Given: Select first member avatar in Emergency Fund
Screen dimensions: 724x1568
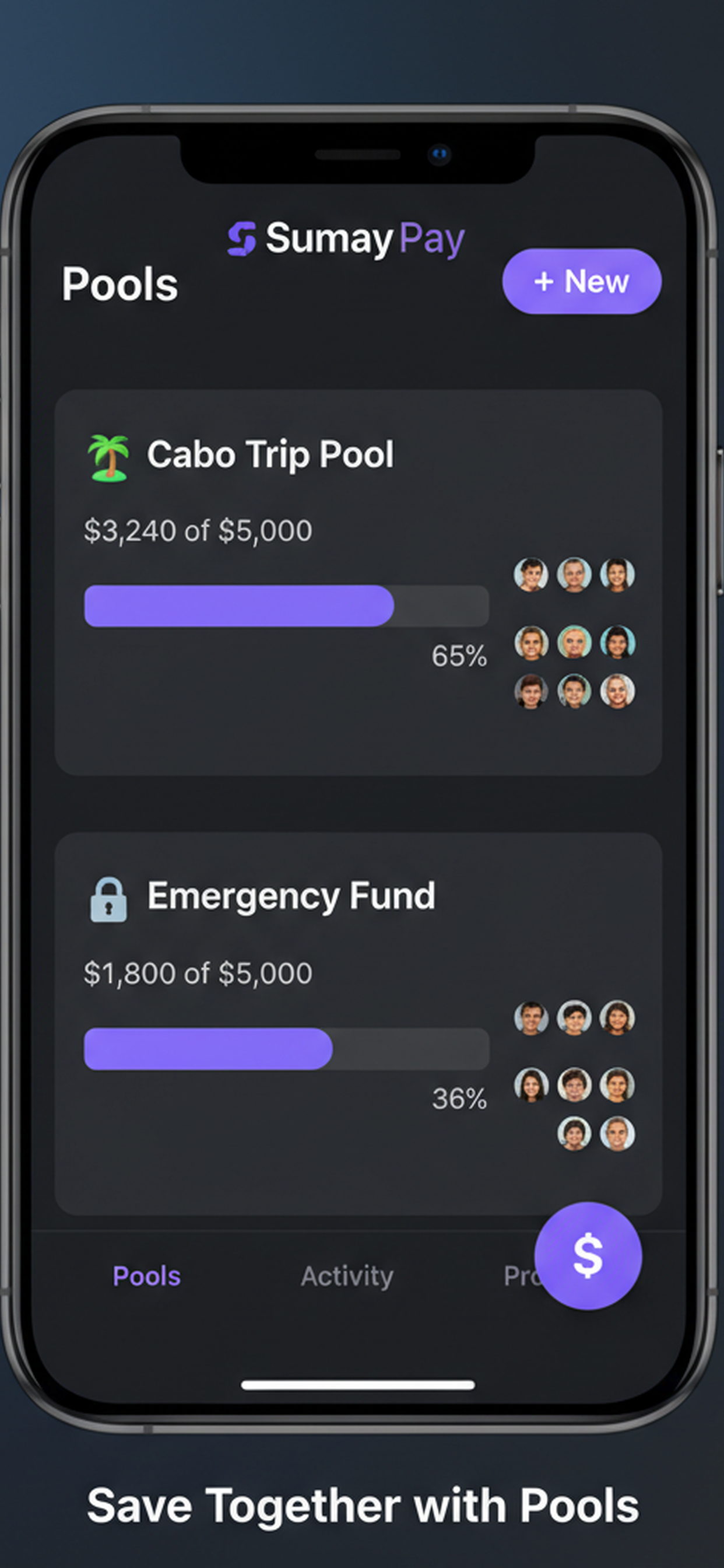Looking at the screenshot, I should click(x=530, y=1018).
